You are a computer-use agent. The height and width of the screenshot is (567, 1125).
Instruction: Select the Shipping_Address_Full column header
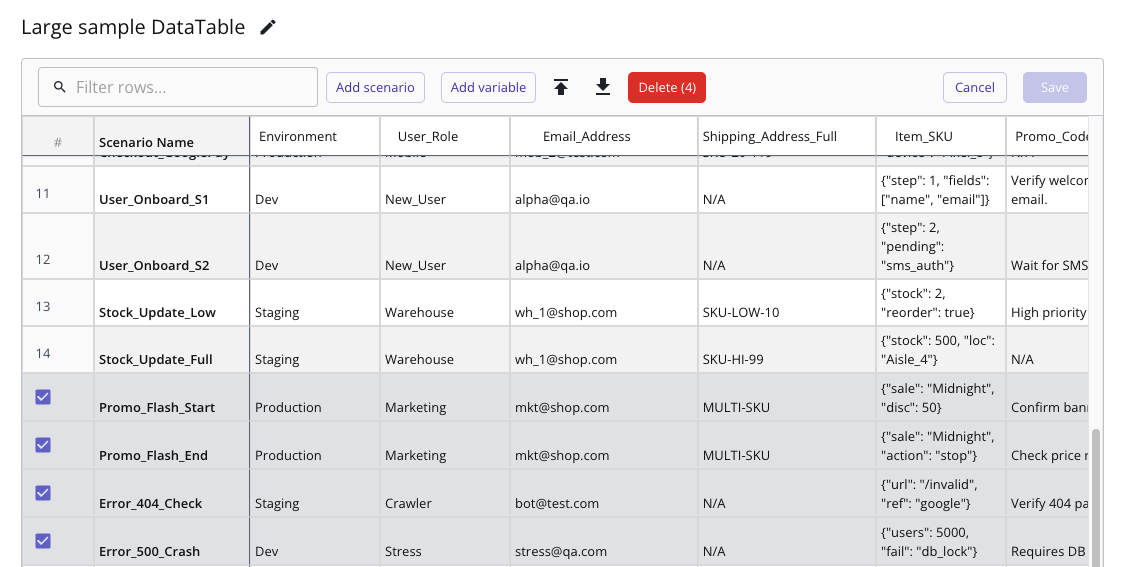[769, 137]
